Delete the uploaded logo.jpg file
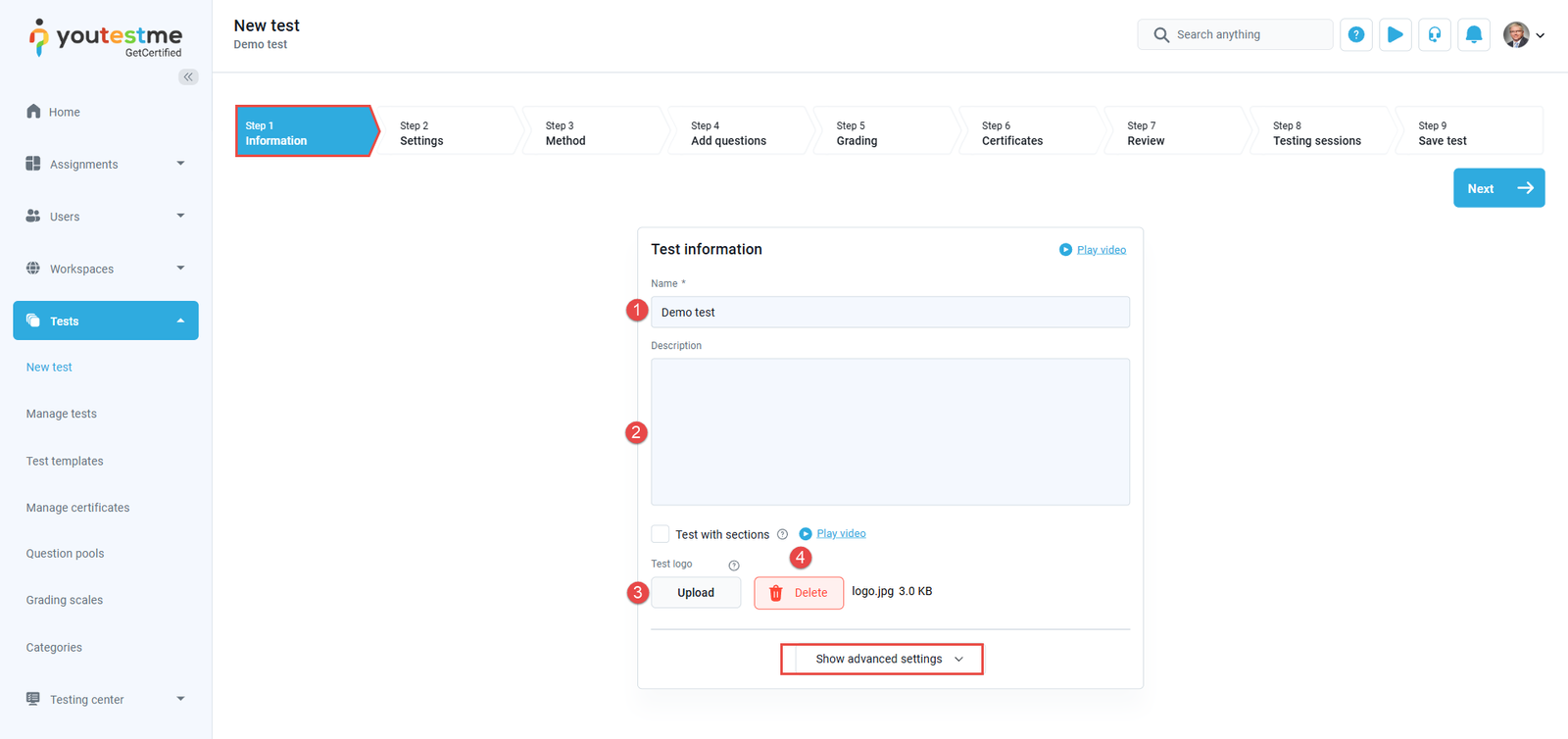The width and height of the screenshot is (1568, 739). 798,593
